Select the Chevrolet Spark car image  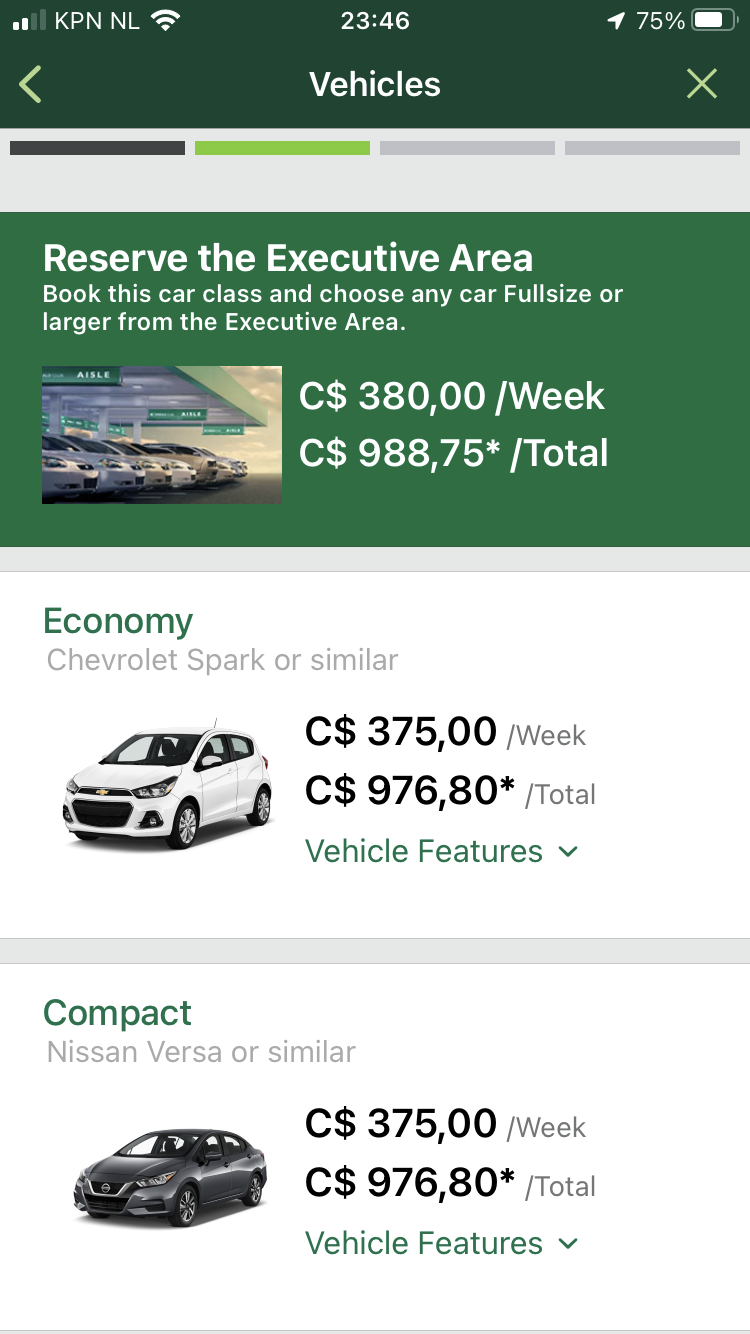point(168,786)
